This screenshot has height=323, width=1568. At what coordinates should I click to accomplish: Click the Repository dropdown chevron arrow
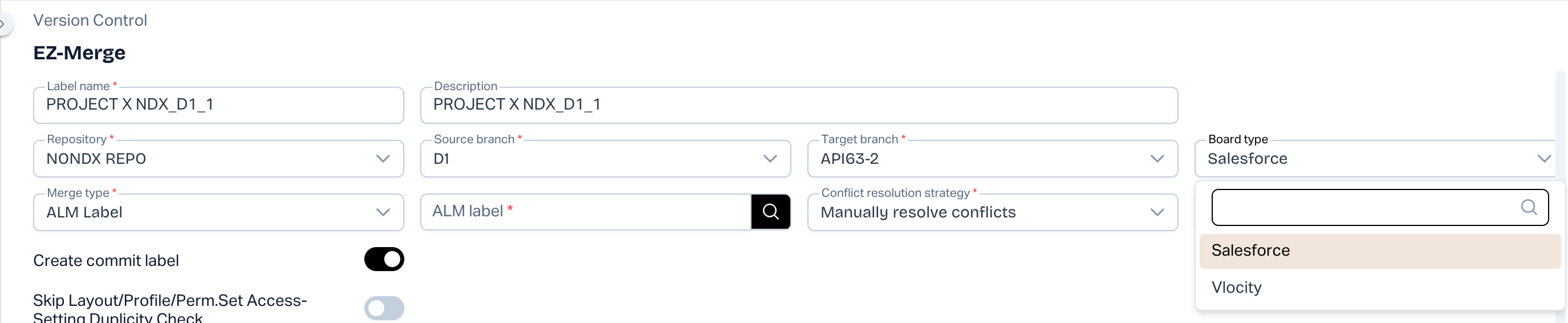(x=383, y=159)
